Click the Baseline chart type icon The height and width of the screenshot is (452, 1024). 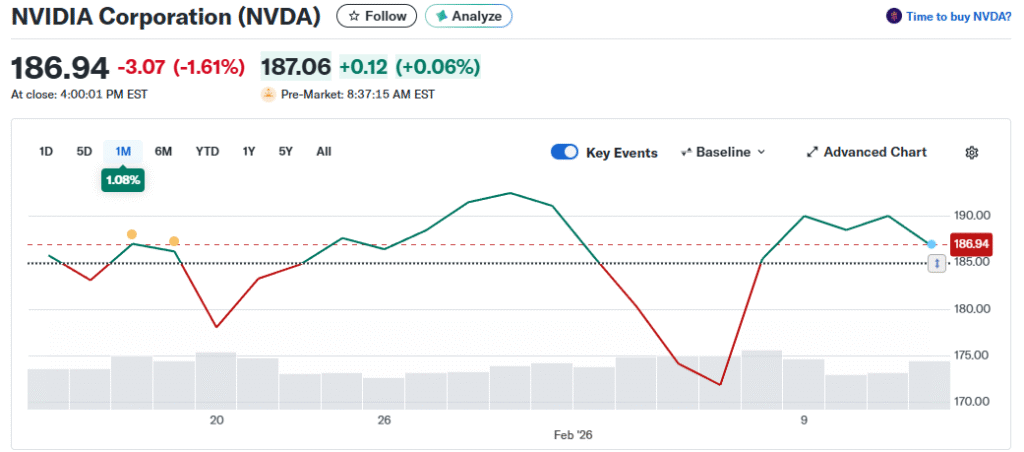(687, 152)
